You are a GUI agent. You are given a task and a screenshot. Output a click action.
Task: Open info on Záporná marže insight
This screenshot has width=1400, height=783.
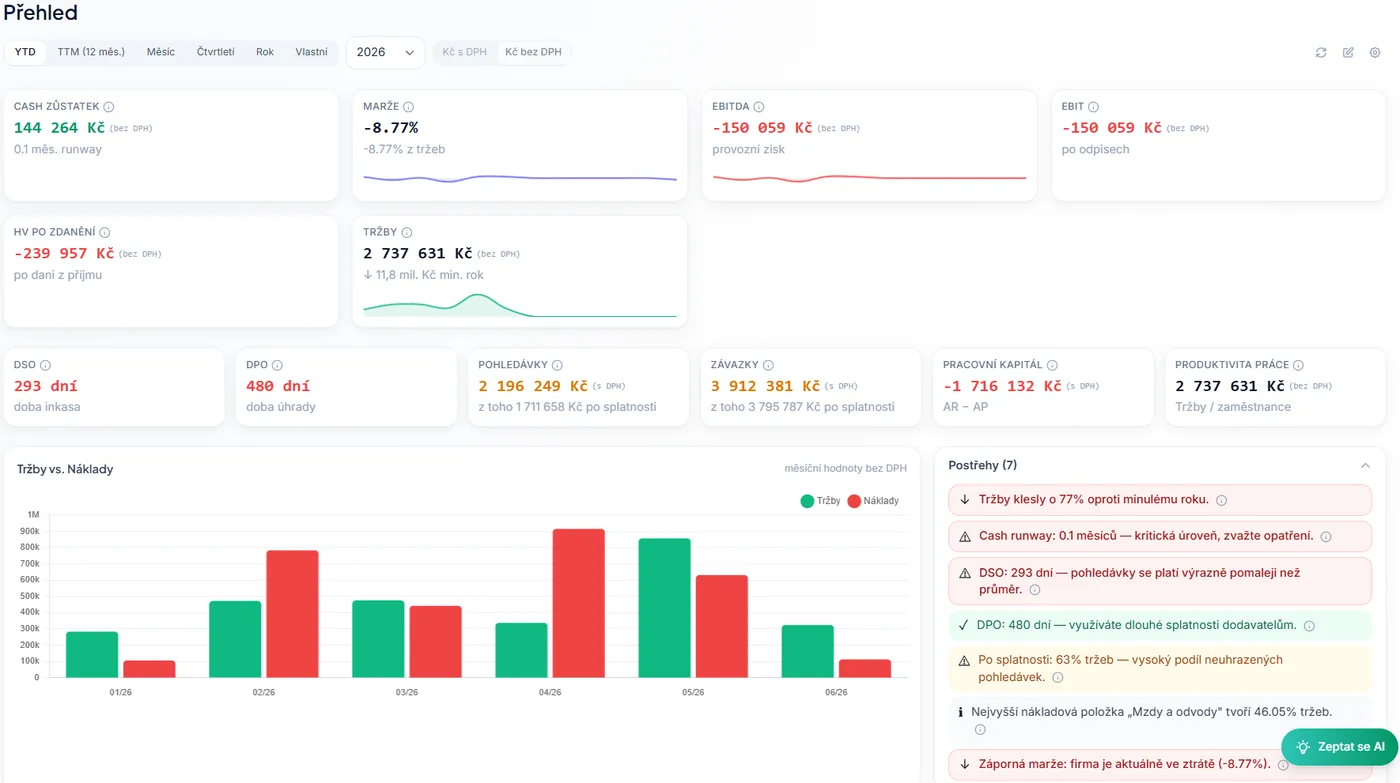1283,765
